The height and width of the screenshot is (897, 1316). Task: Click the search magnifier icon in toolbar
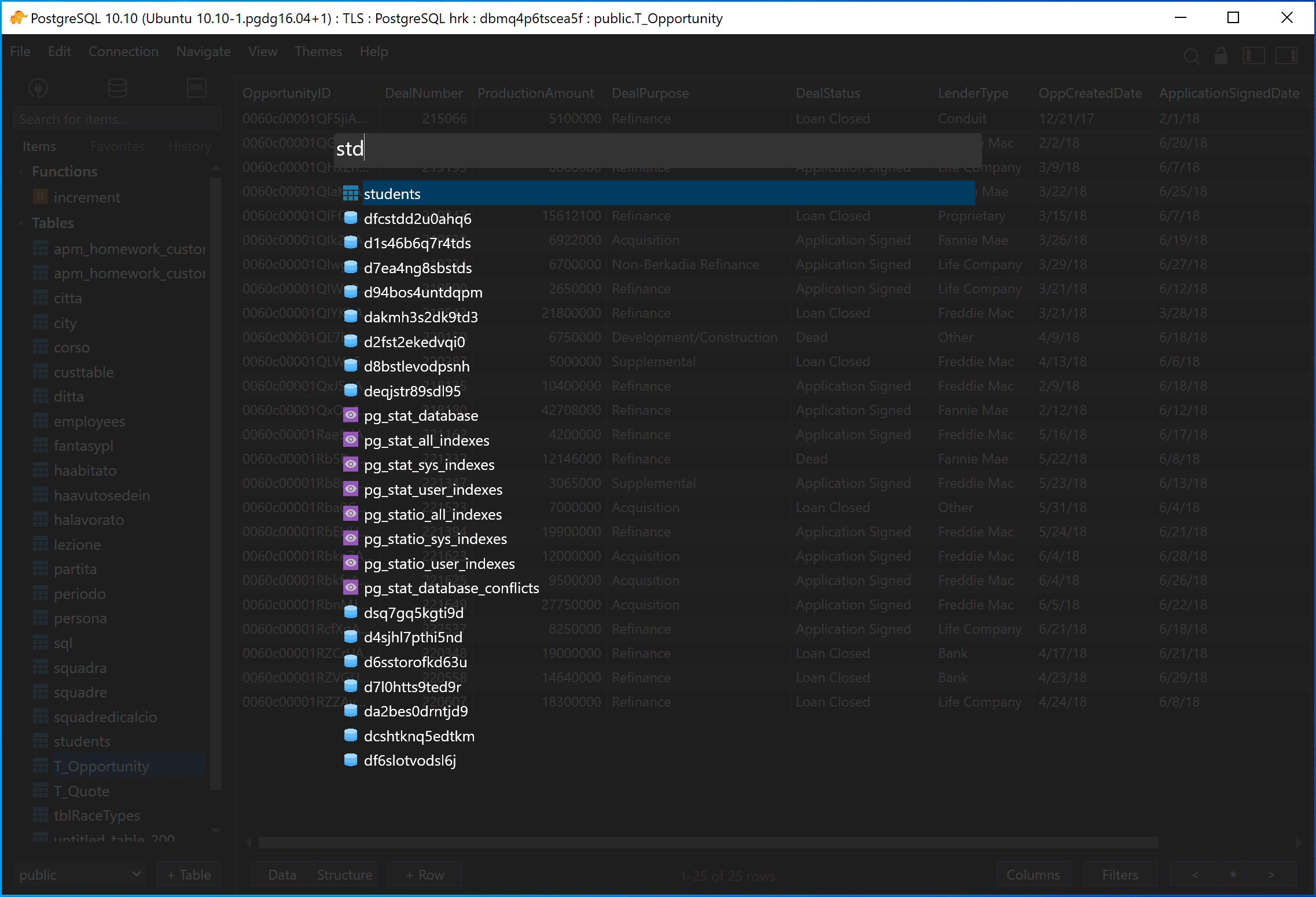tap(1192, 56)
